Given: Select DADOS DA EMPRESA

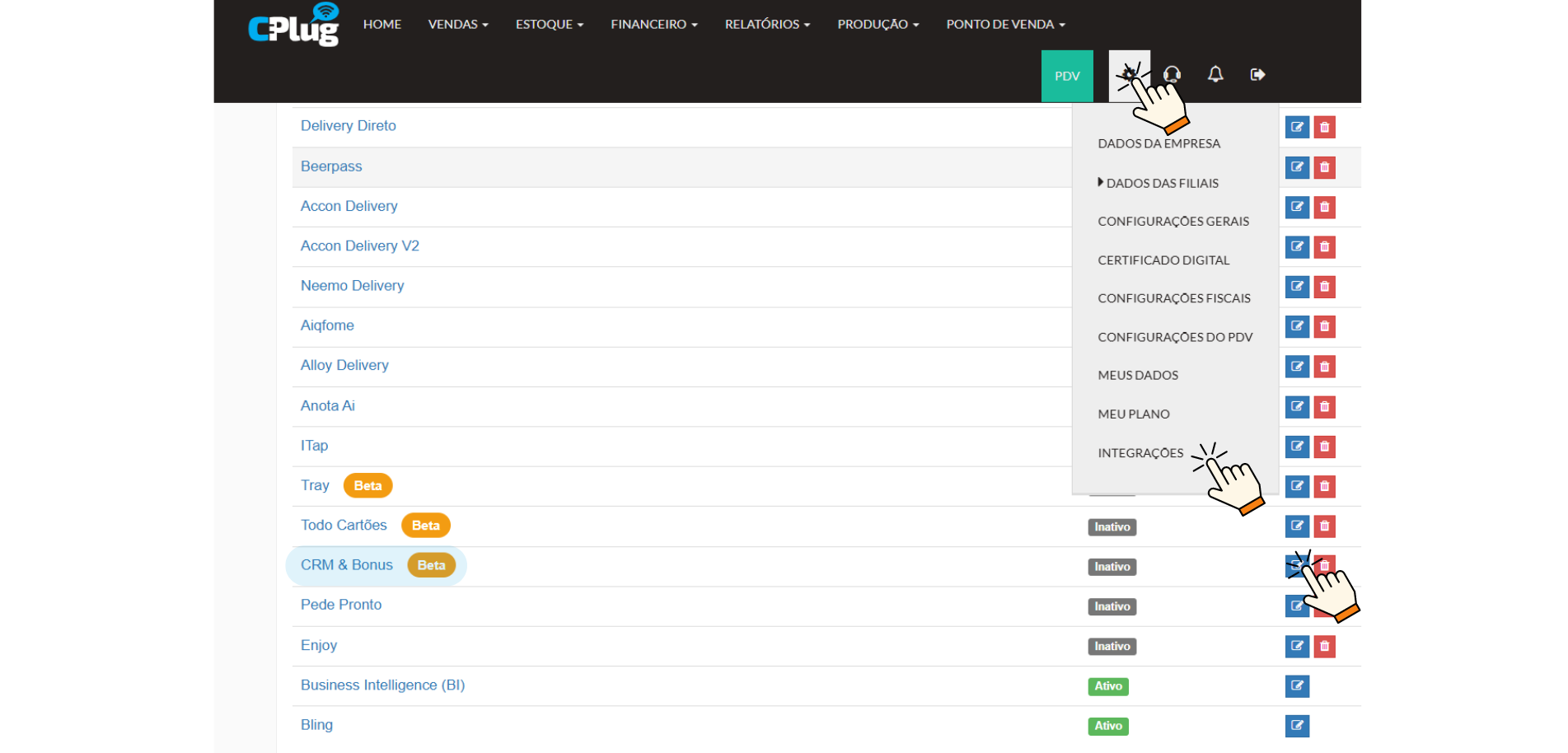Looking at the screenshot, I should pos(1158,143).
